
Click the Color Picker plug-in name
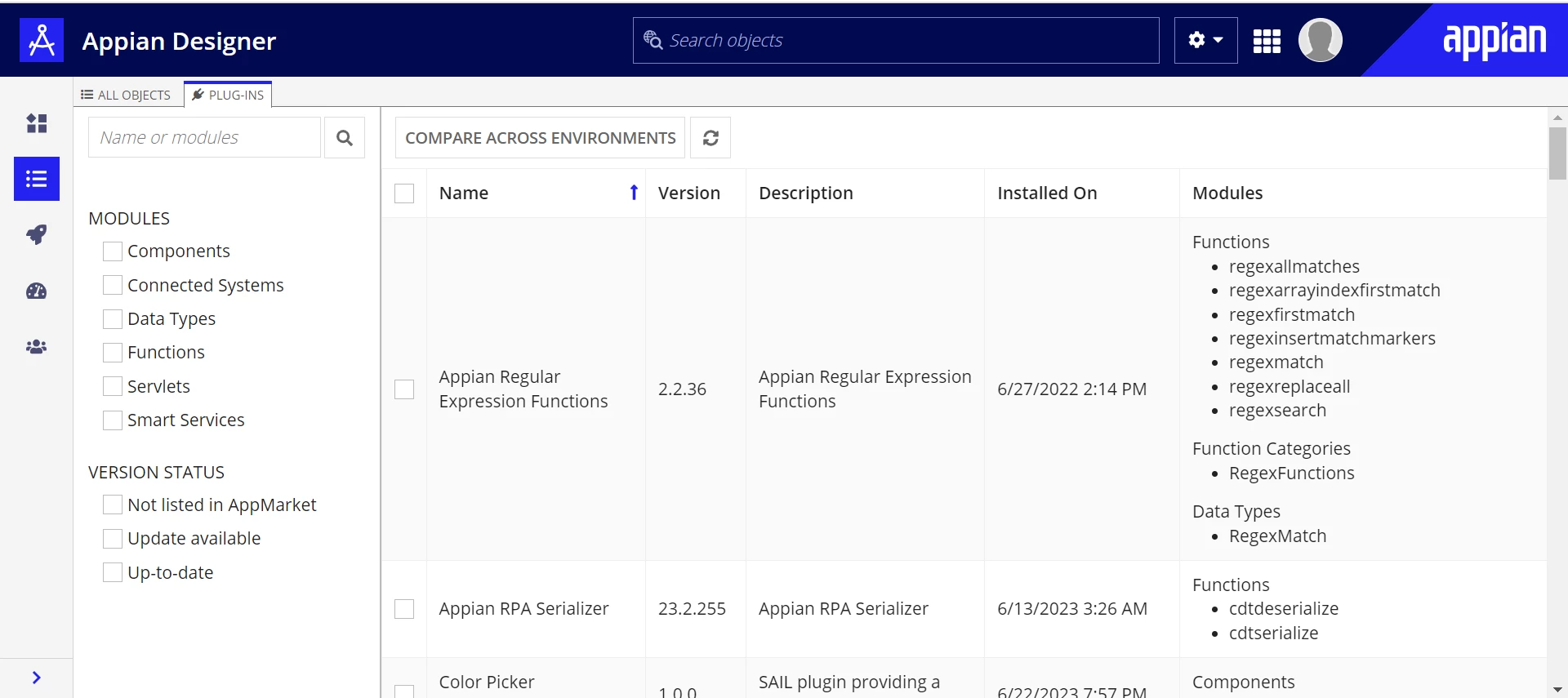point(487,682)
